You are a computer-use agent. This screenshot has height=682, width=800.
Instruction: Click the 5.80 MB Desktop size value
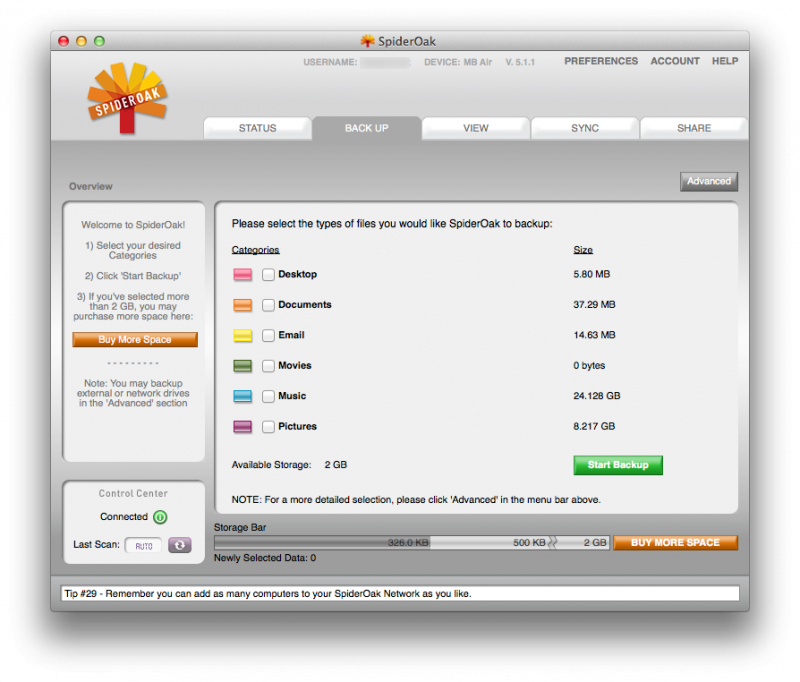pyautogui.click(x=591, y=274)
